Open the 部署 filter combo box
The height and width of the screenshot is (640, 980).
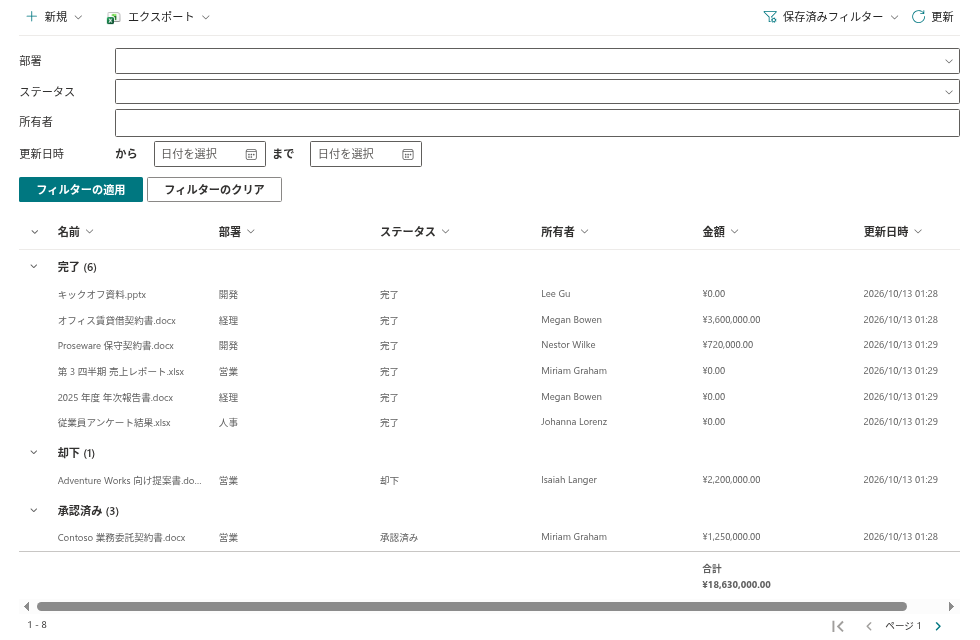coord(537,61)
